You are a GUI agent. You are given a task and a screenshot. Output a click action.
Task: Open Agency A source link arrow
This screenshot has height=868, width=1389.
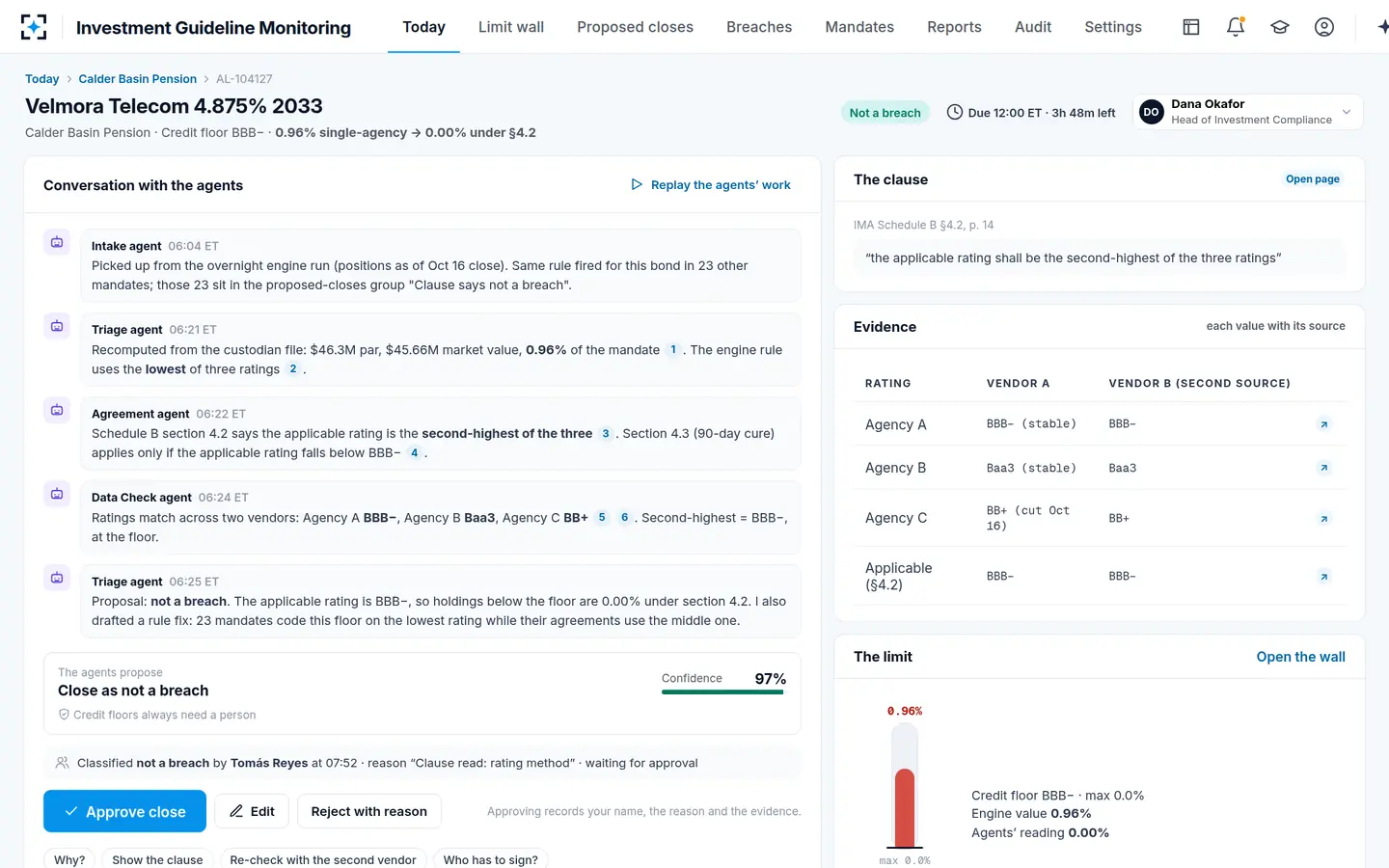point(1324,424)
